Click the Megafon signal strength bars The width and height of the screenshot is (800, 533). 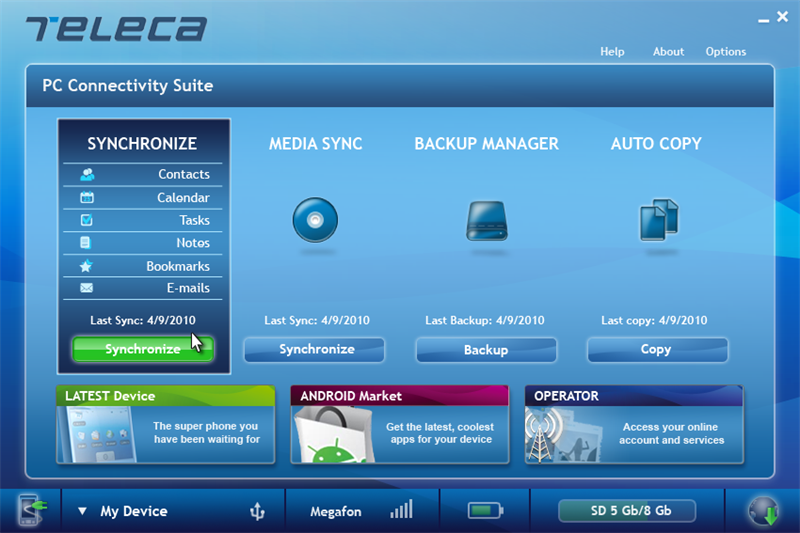point(401,511)
